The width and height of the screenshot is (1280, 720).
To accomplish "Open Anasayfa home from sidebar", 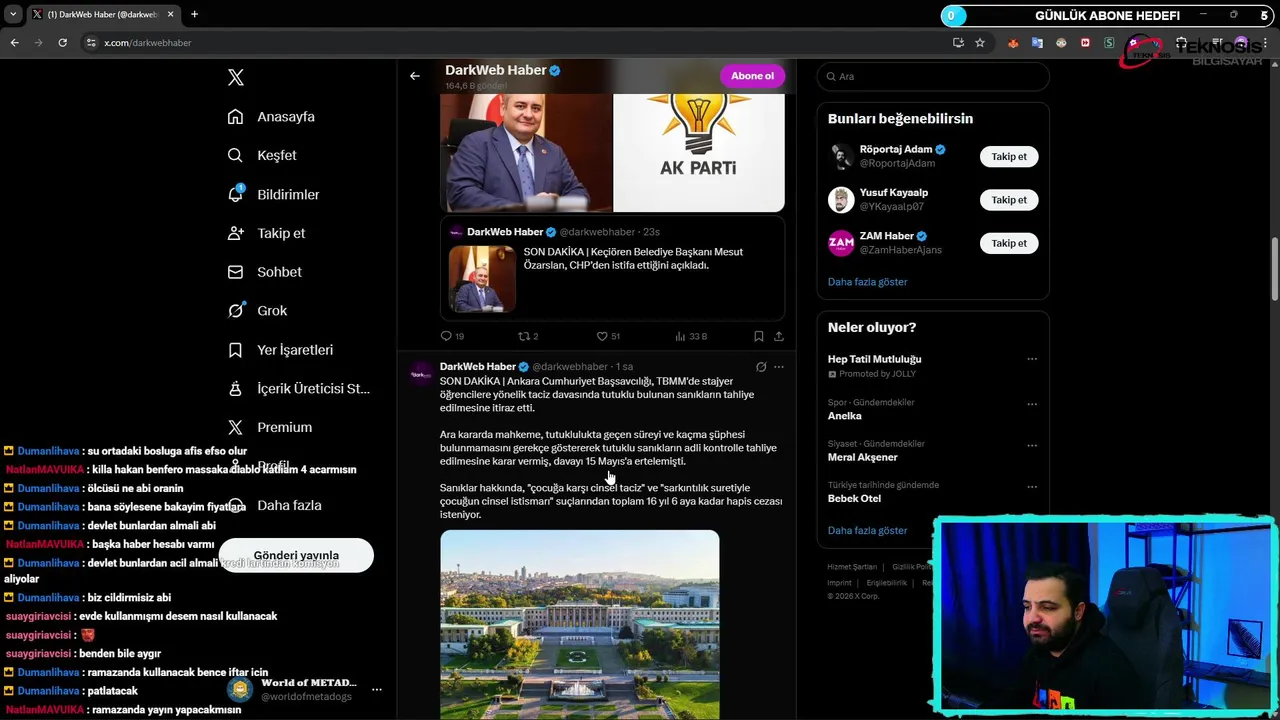I will (x=271, y=117).
